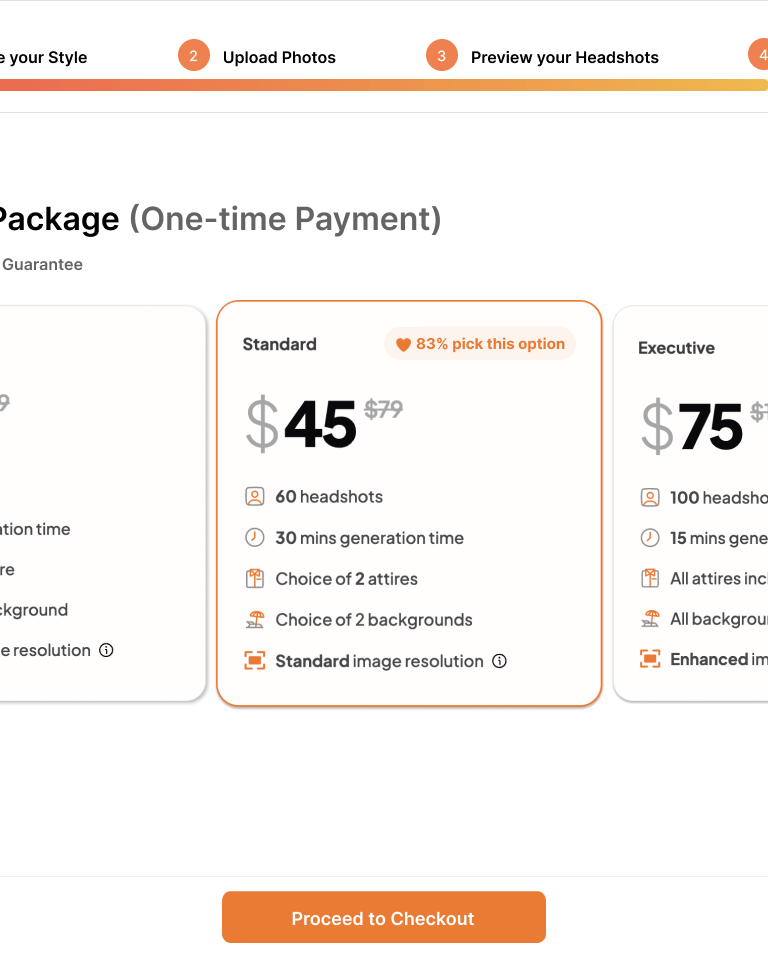The width and height of the screenshot is (768, 956).
Task: Click the Executive plan headshots icon
Action: tap(650, 497)
